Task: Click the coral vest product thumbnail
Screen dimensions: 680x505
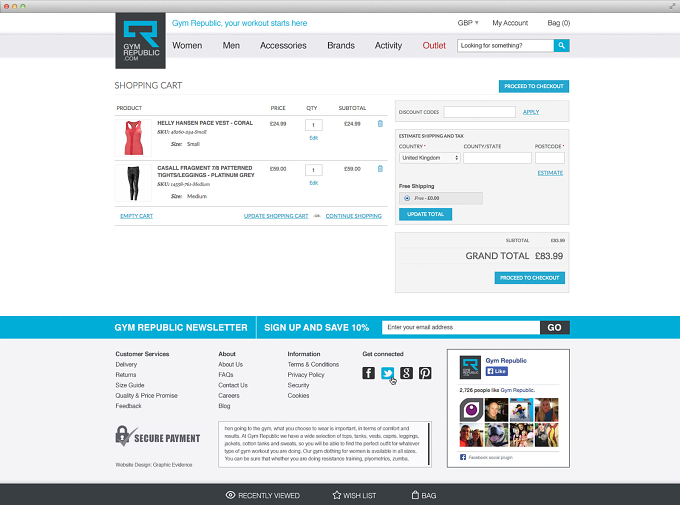Action: (x=133, y=138)
